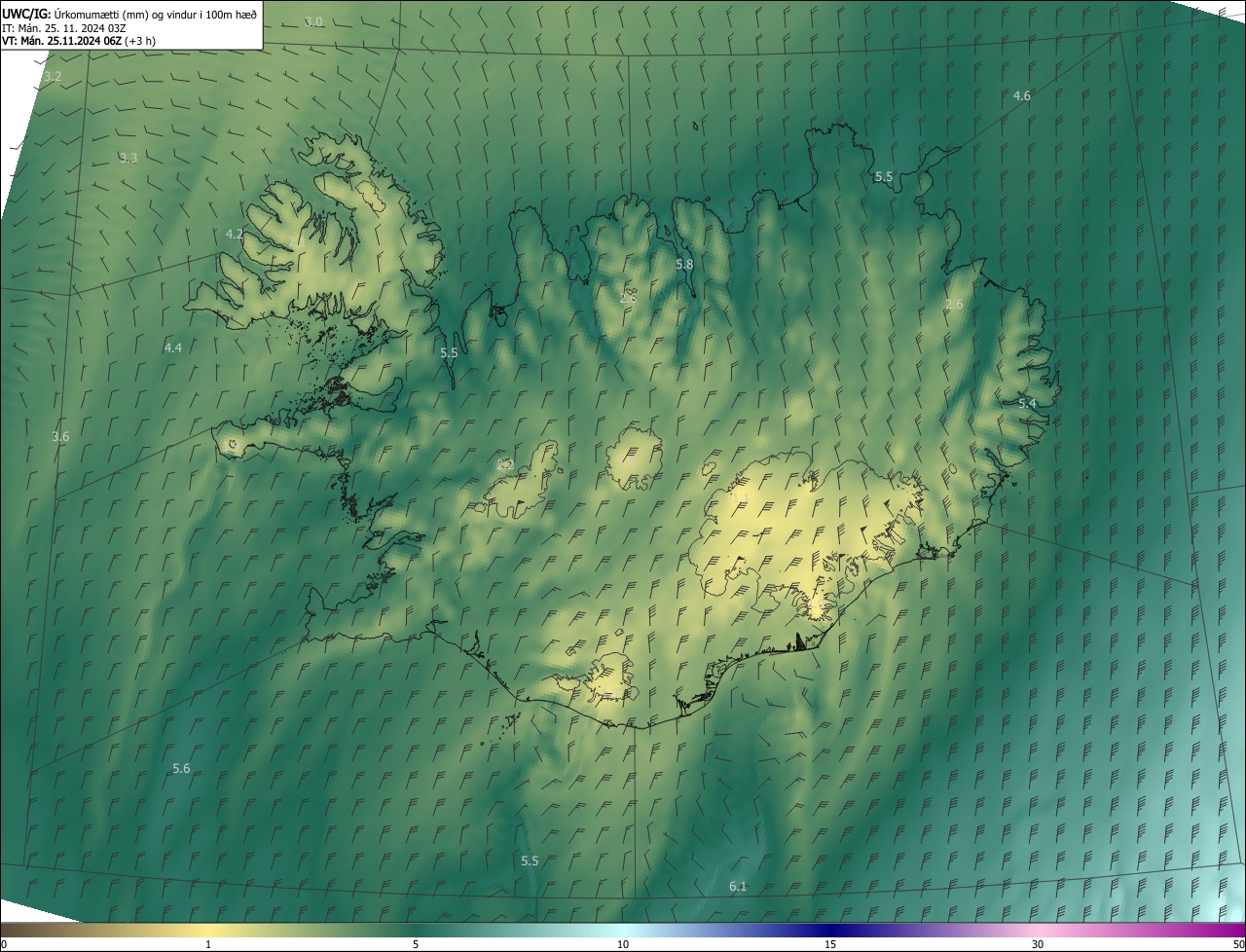Click the '15' tick on the color scale
Screen dimensions: 1246x952
pos(830,944)
